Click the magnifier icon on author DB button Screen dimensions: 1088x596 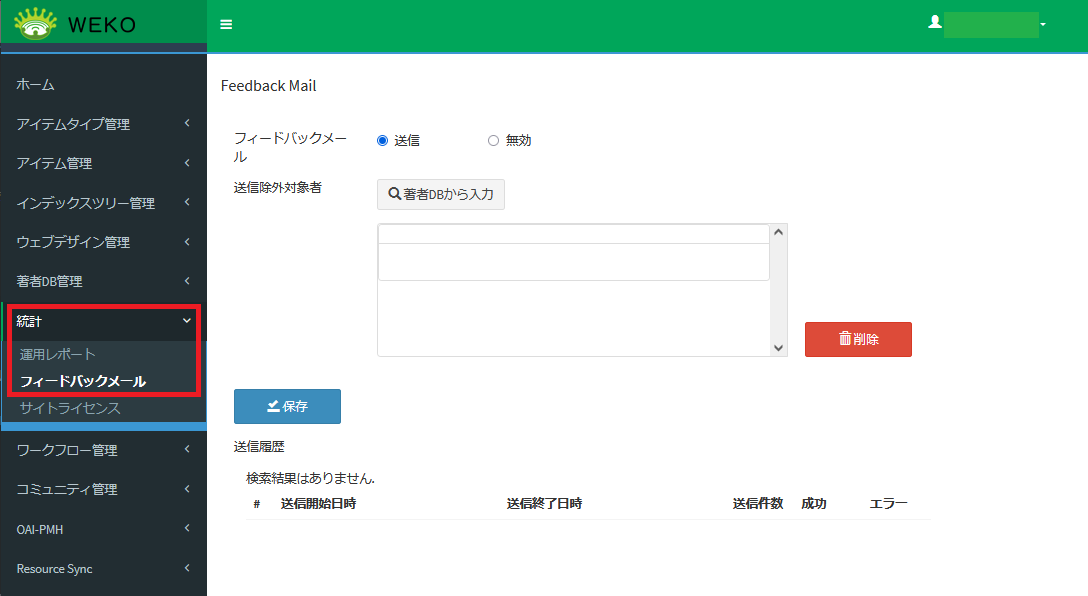[x=394, y=194]
